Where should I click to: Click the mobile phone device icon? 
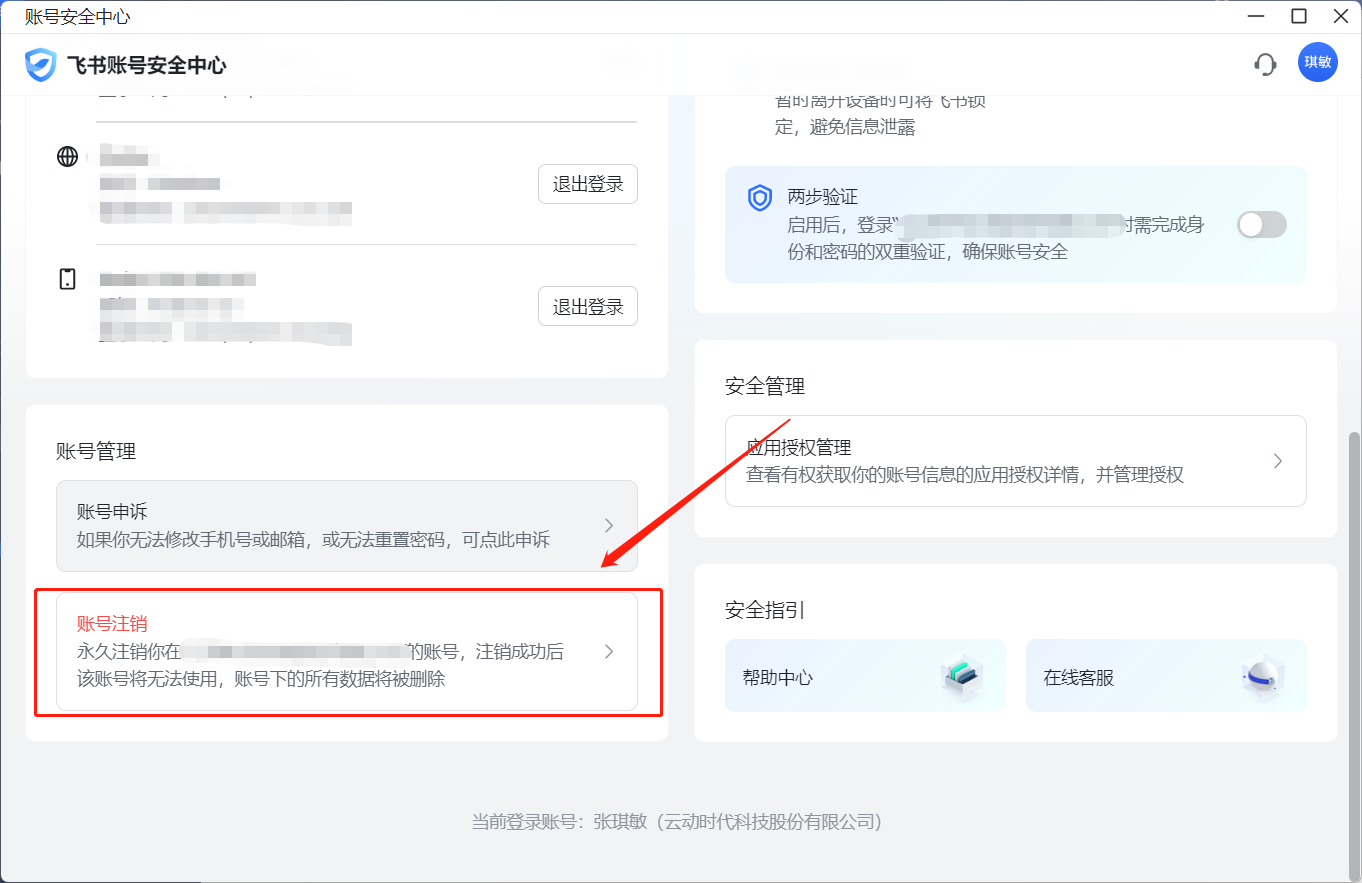pyautogui.click(x=66, y=279)
